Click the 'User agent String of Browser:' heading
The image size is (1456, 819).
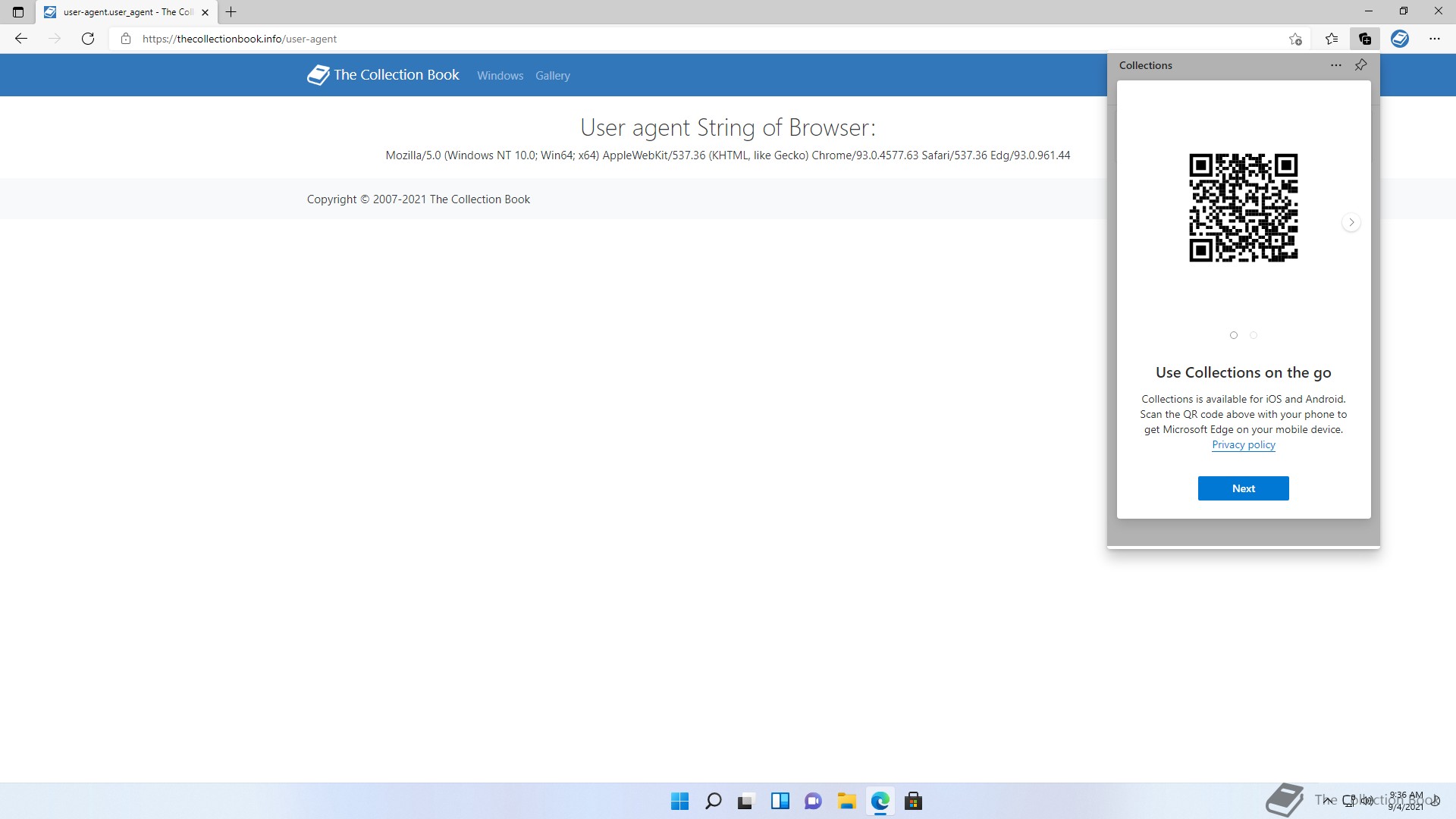coord(728,127)
